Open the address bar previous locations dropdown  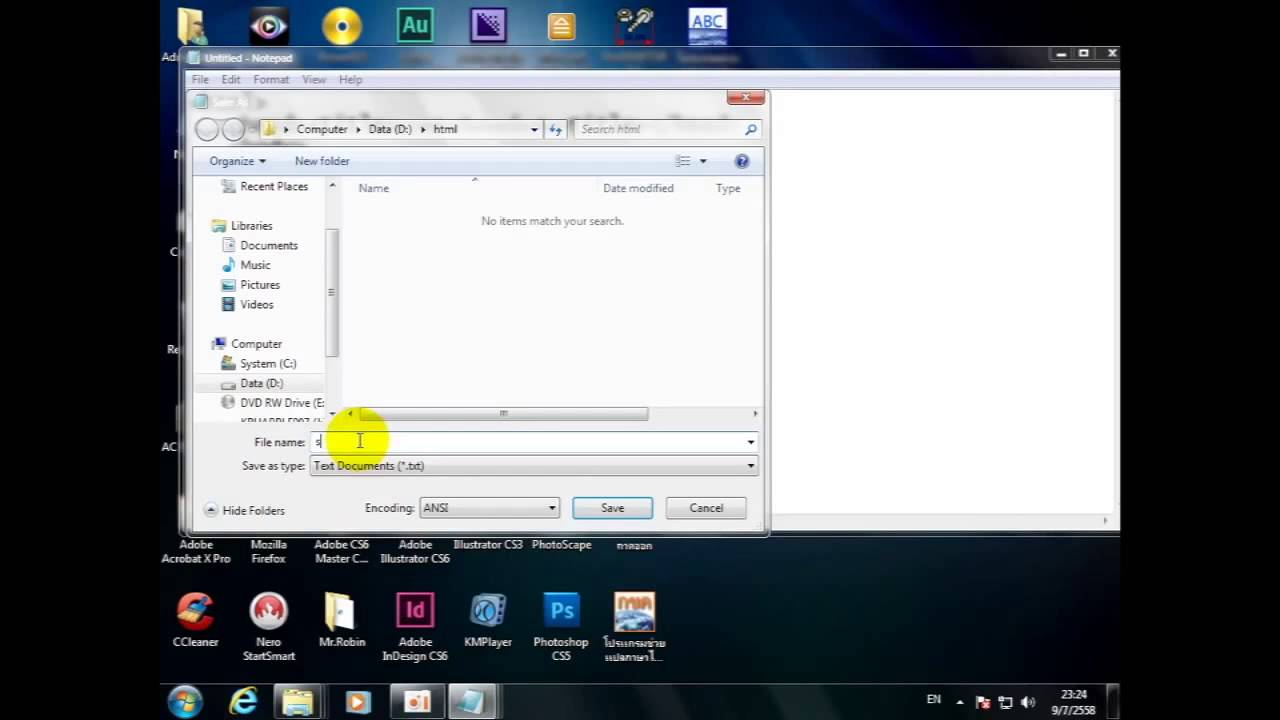(534, 129)
